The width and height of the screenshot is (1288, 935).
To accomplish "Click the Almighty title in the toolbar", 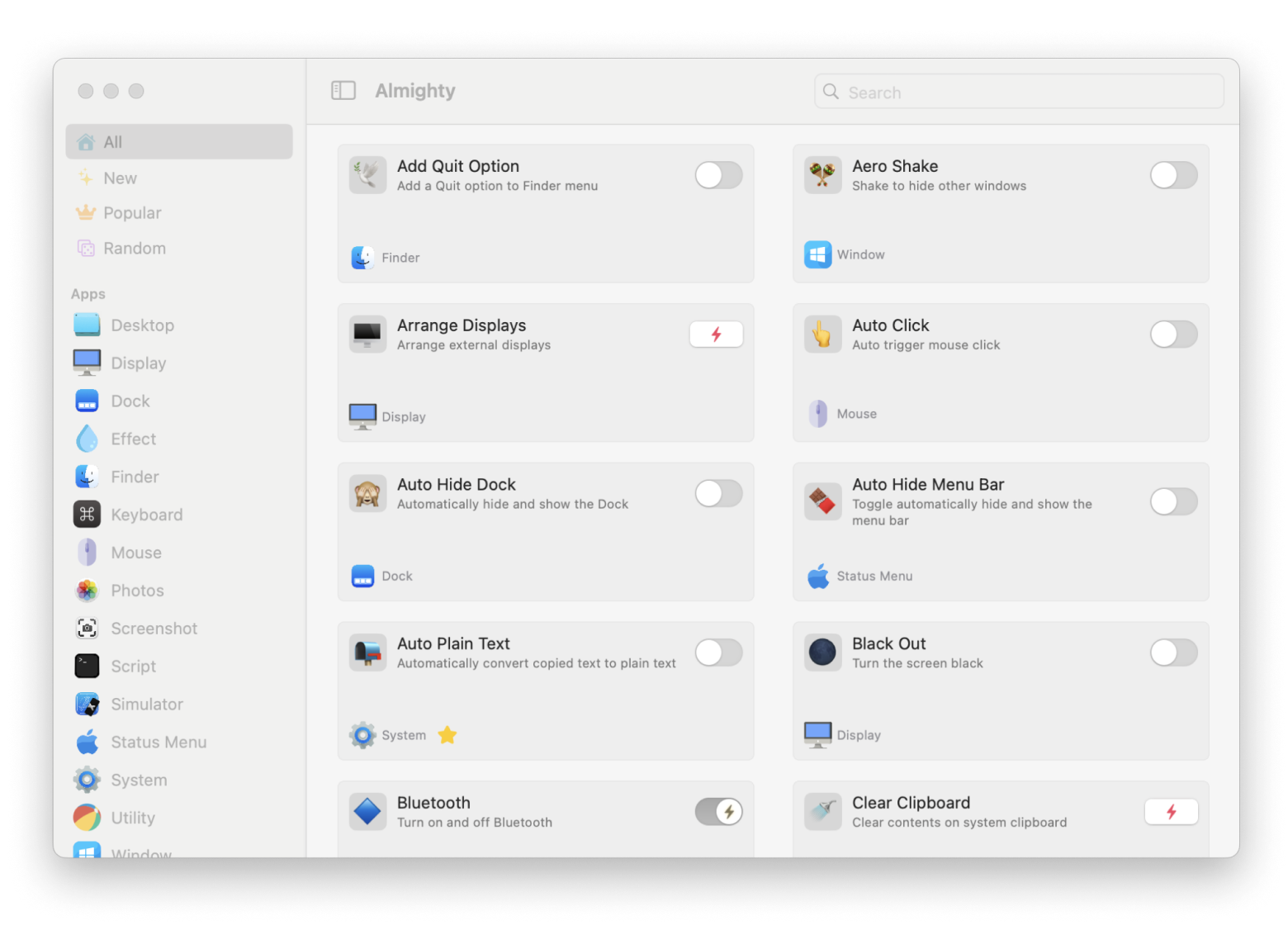I will point(415,91).
